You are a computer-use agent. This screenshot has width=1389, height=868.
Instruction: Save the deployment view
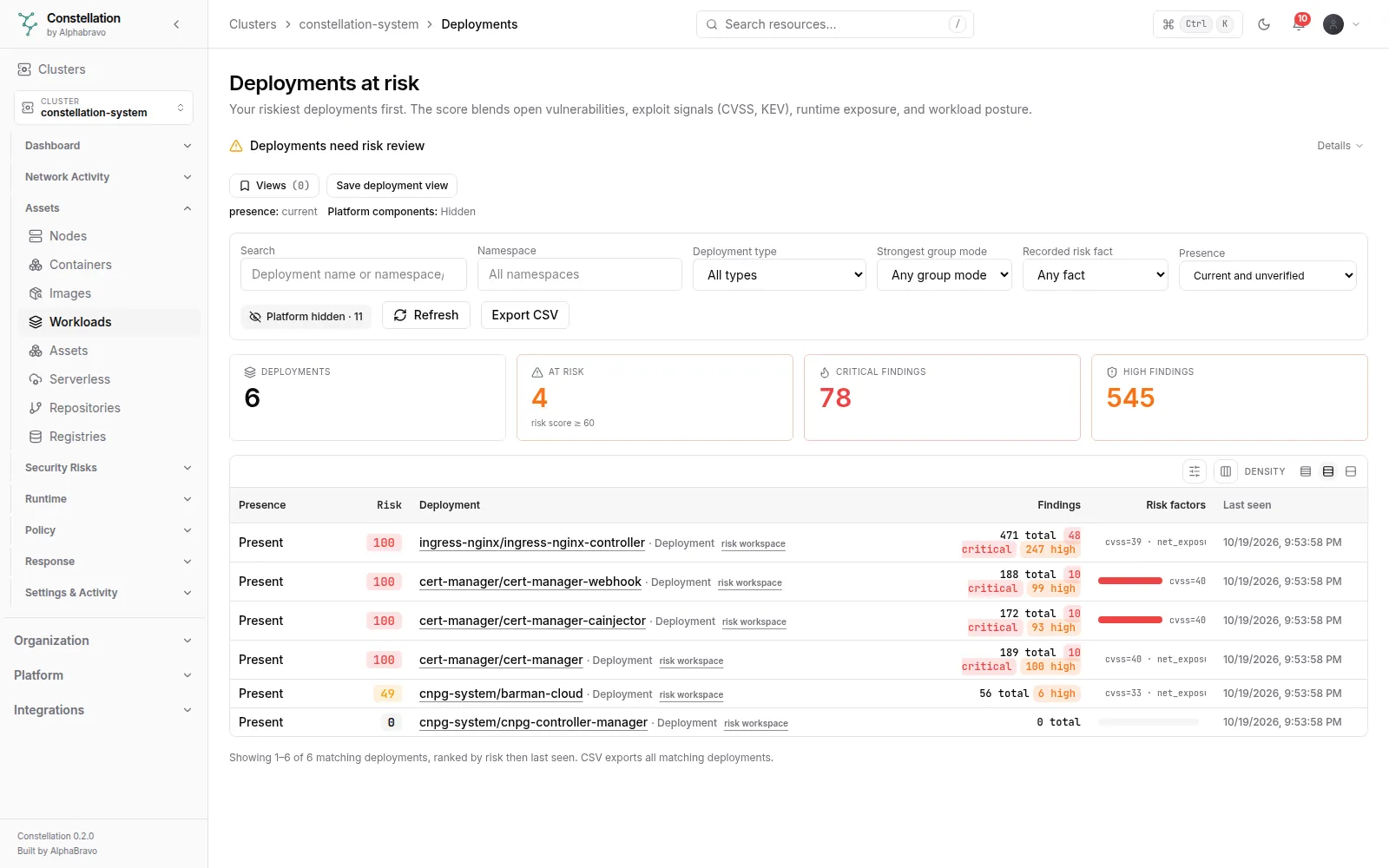pyautogui.click(x=392, y=186)
